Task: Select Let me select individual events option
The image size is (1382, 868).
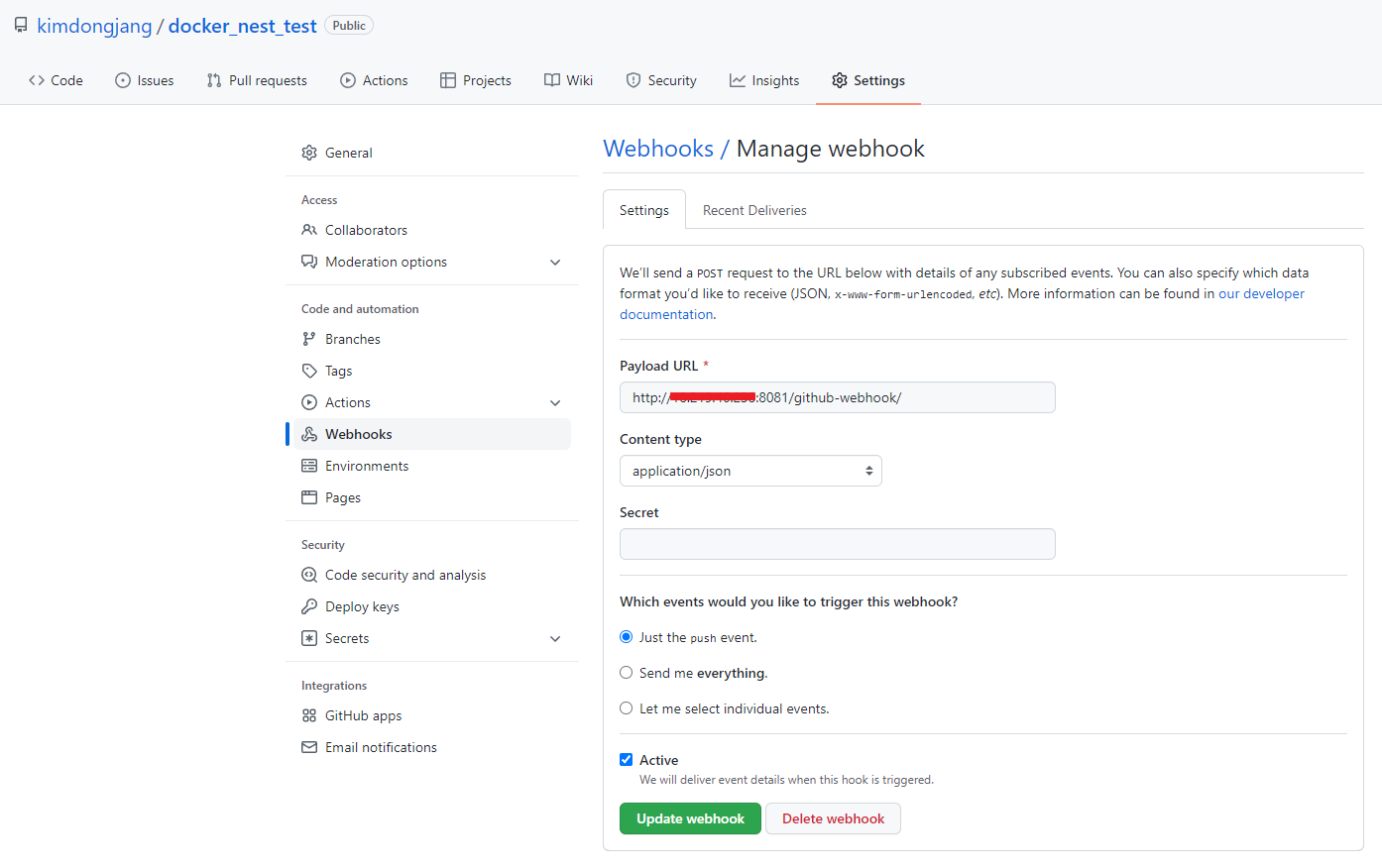Action: pyautogui.click(x=627, y=708)
